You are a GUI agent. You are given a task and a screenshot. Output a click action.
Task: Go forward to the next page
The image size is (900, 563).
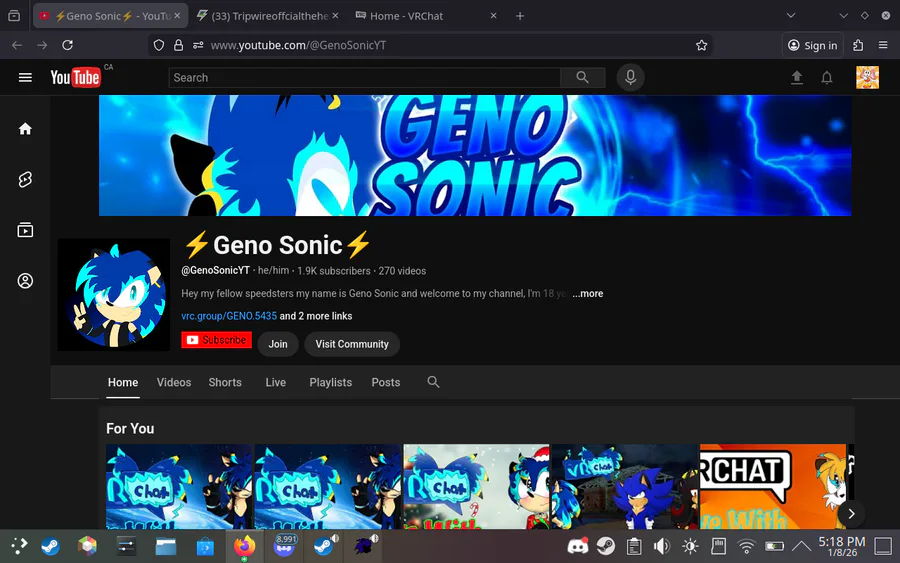click(42, 45)
